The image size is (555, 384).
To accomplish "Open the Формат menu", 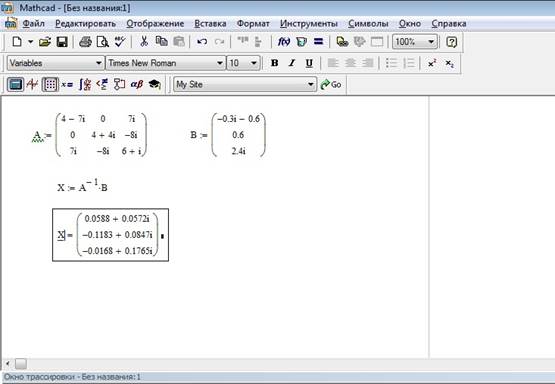I will [x=253, y=24].
